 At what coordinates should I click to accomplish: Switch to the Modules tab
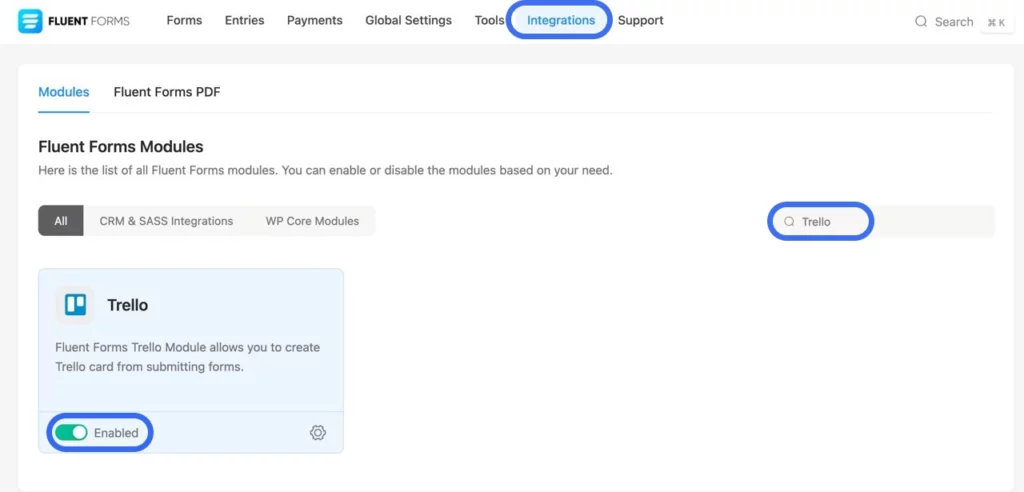(64, 92)
